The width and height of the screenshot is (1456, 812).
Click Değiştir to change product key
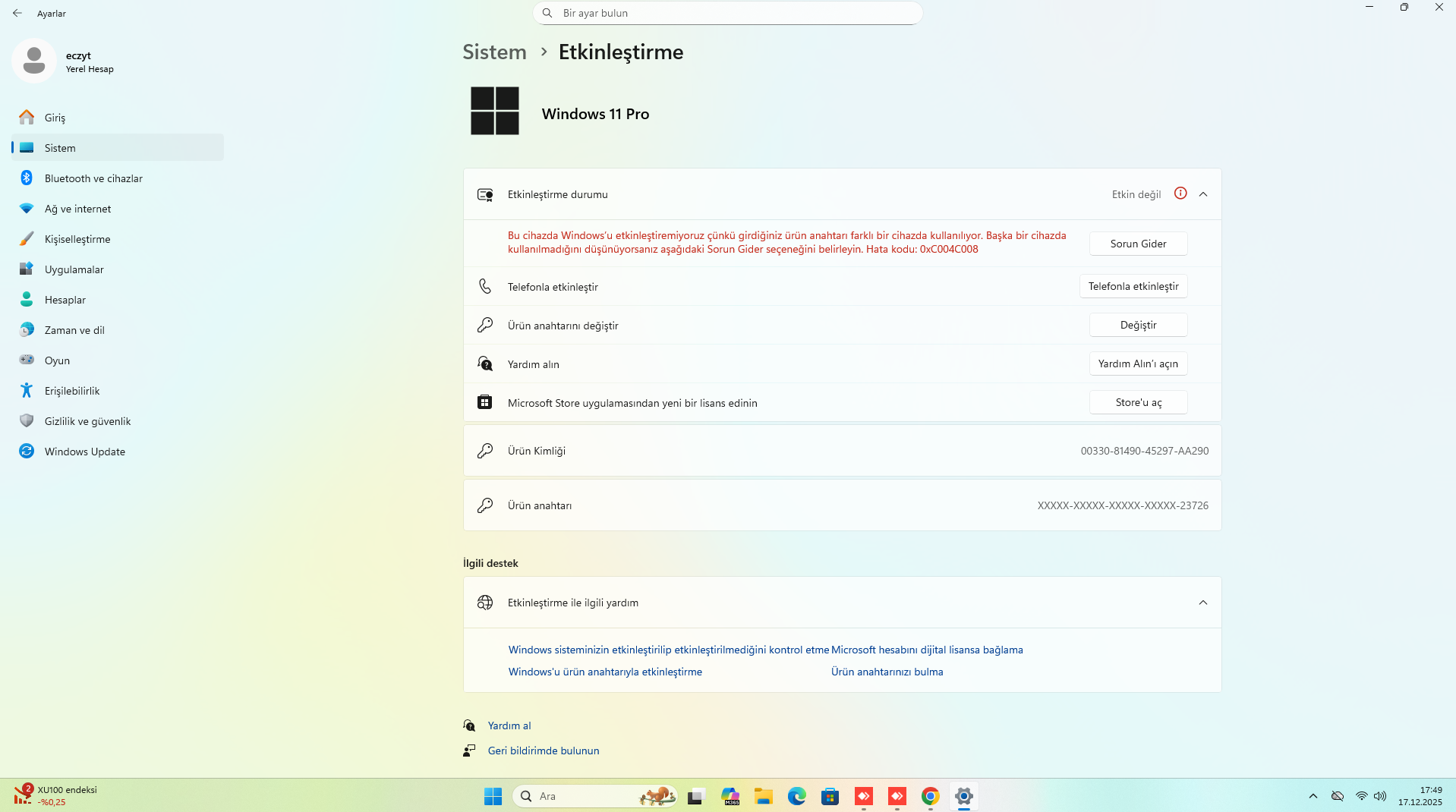pyautogui.click(x=1138, y=325)
